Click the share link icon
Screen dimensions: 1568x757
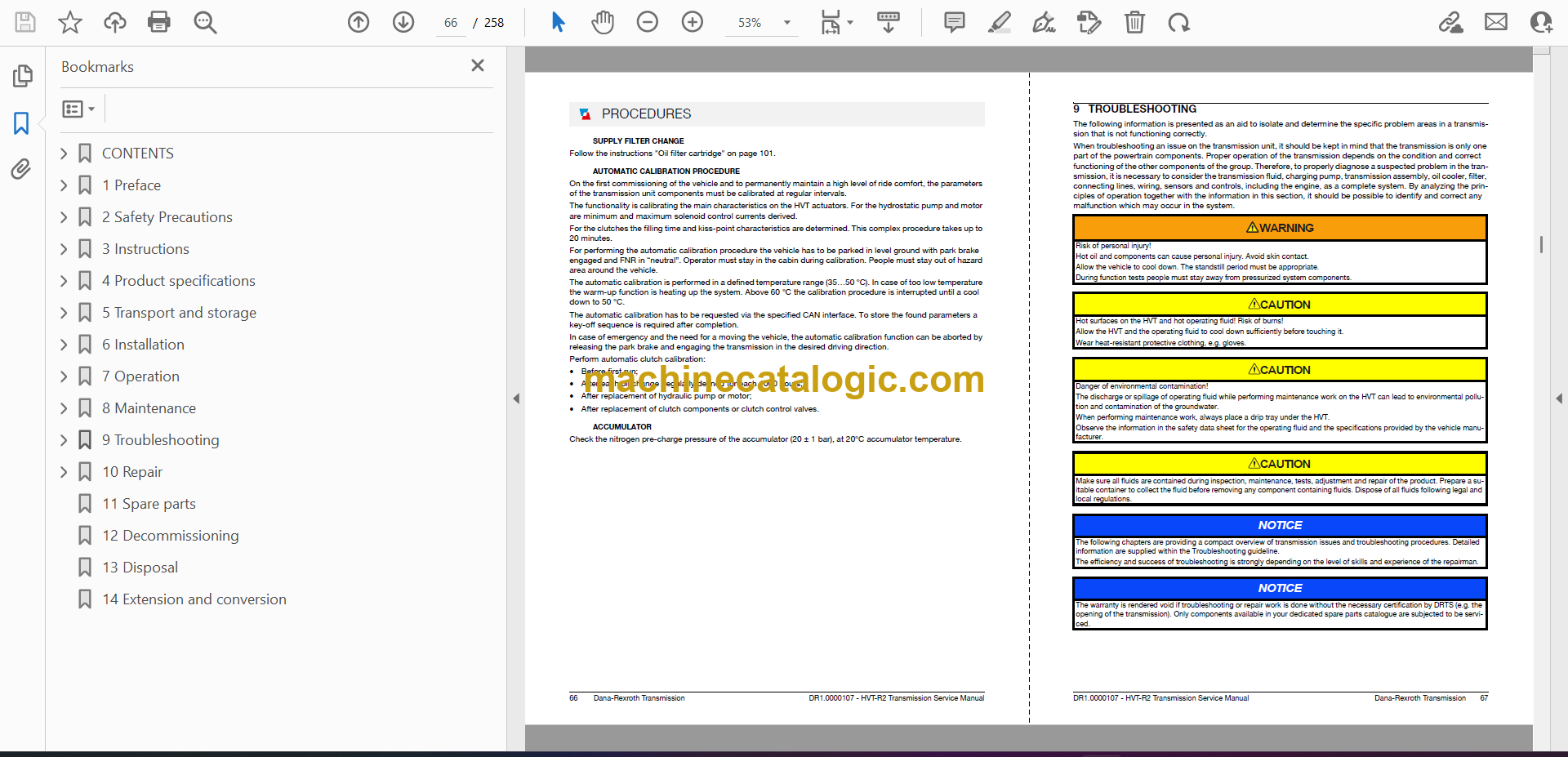tap(1451, 22)
